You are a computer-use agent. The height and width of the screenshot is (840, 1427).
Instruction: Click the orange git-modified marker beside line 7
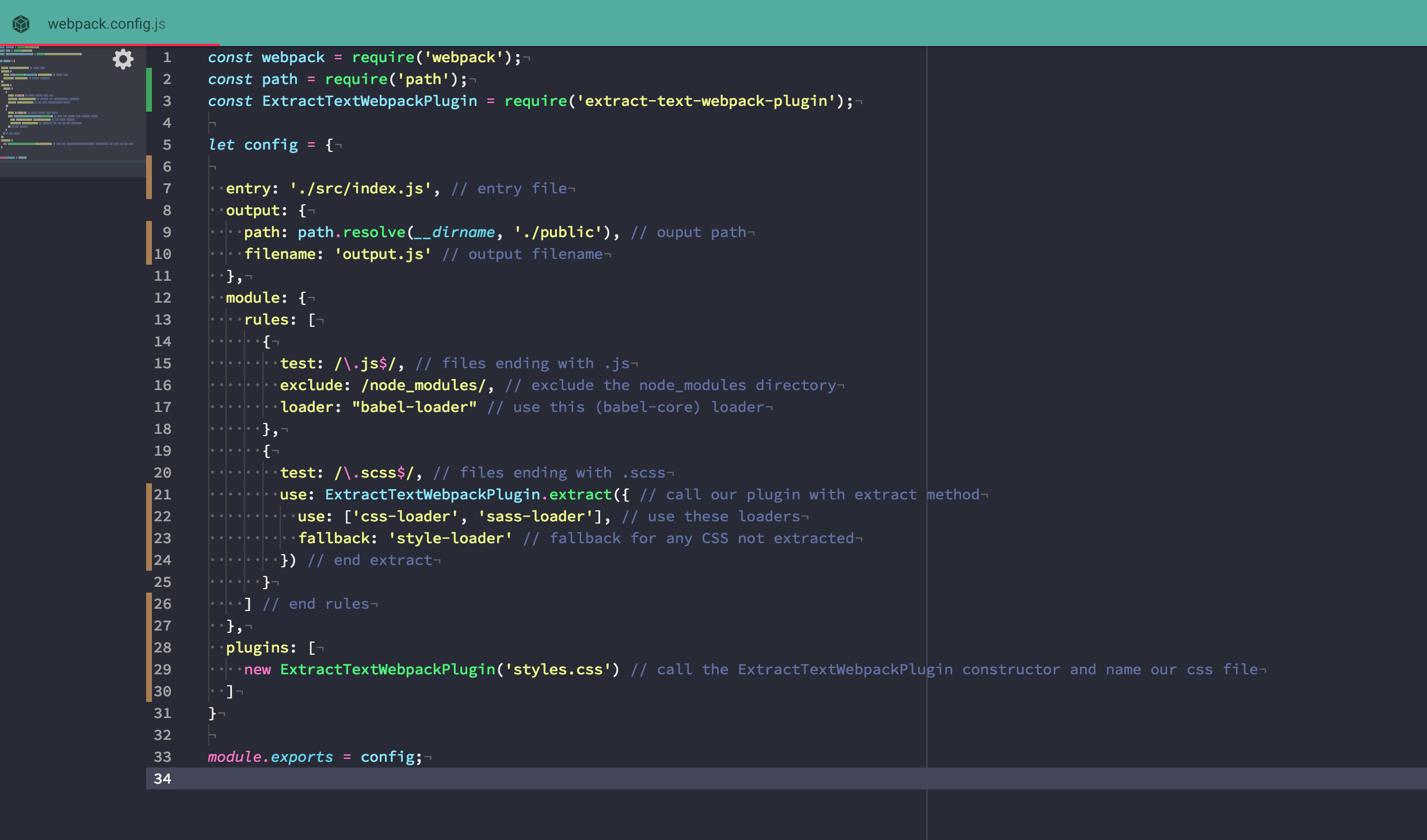(149, 188)
